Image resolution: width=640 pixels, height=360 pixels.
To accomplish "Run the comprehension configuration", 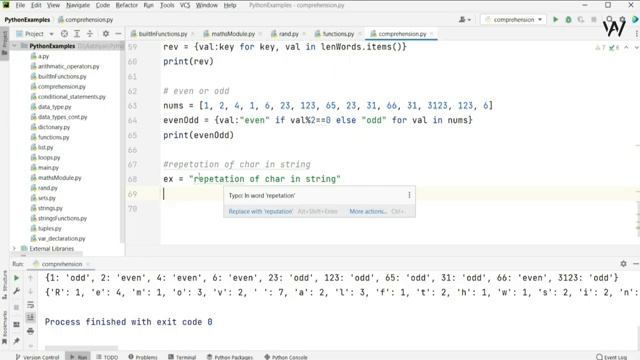I will click(555, 19).
